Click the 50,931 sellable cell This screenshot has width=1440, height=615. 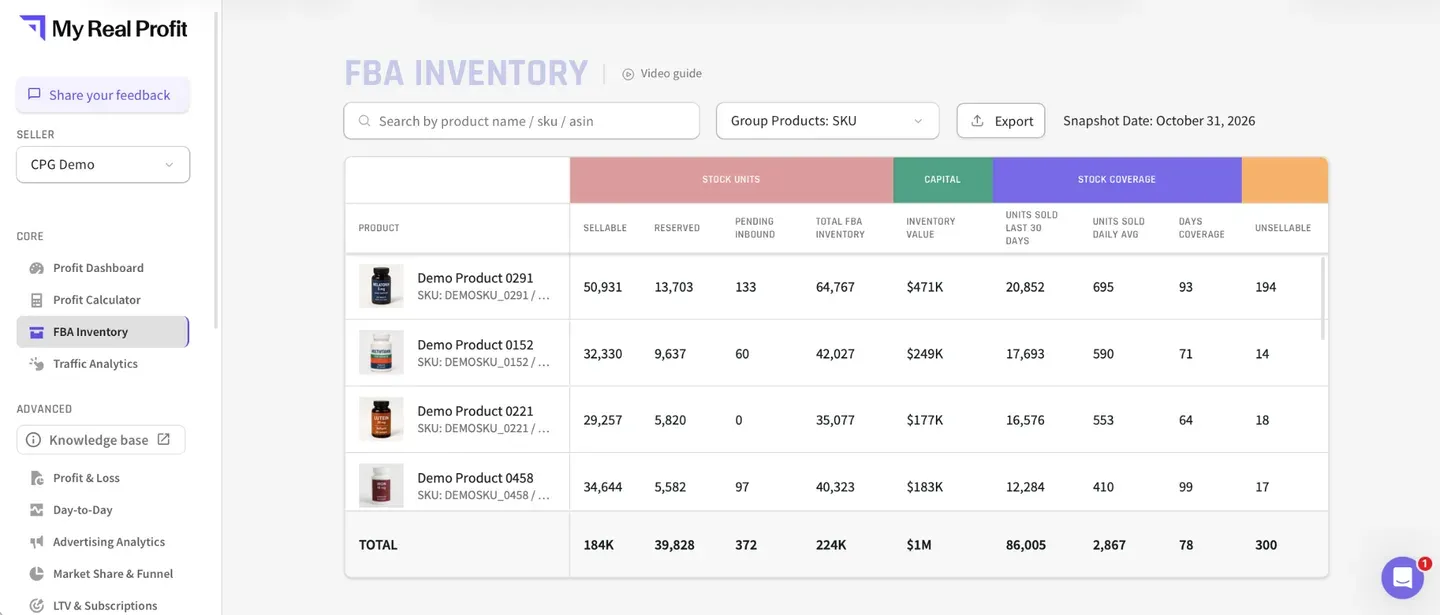coord(603,287)
